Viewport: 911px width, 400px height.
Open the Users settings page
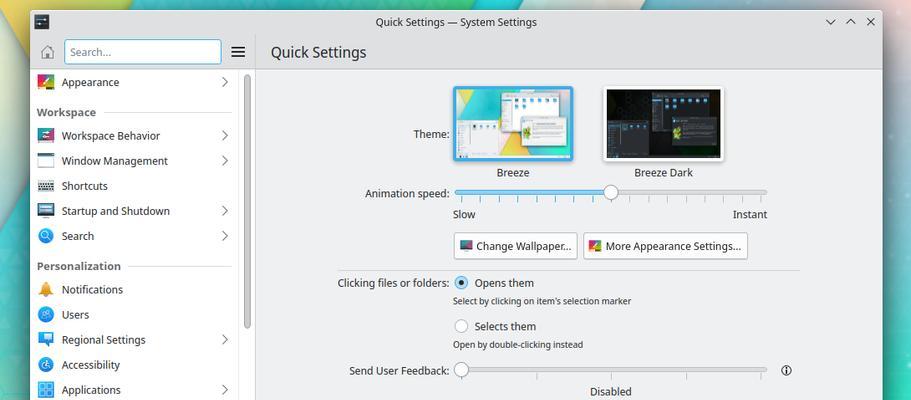tap(135, 315)
